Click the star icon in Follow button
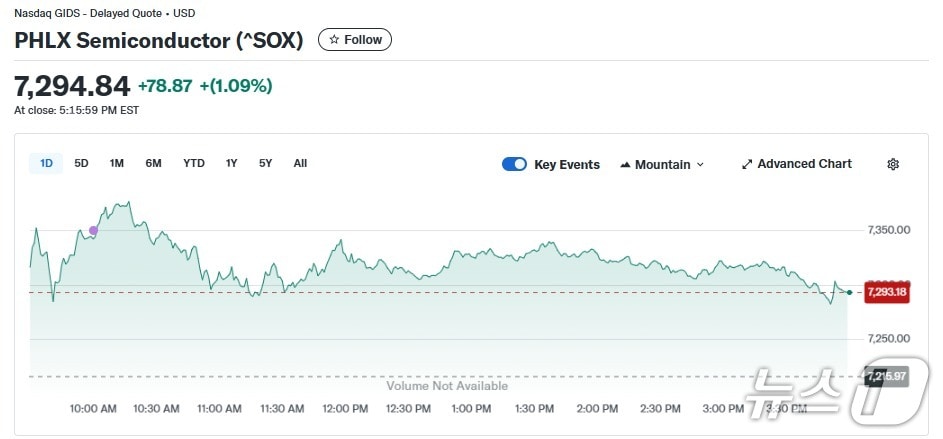The height and width of the screenshot is (439, 943). [334, 40]
